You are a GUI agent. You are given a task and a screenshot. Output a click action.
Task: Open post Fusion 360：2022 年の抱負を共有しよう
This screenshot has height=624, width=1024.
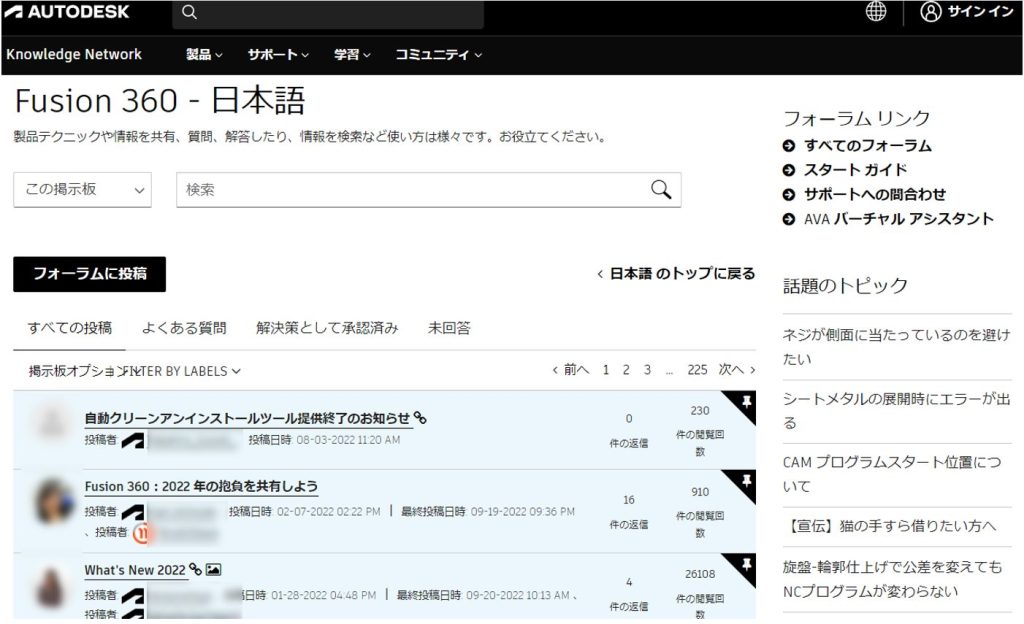coord(201,486)
